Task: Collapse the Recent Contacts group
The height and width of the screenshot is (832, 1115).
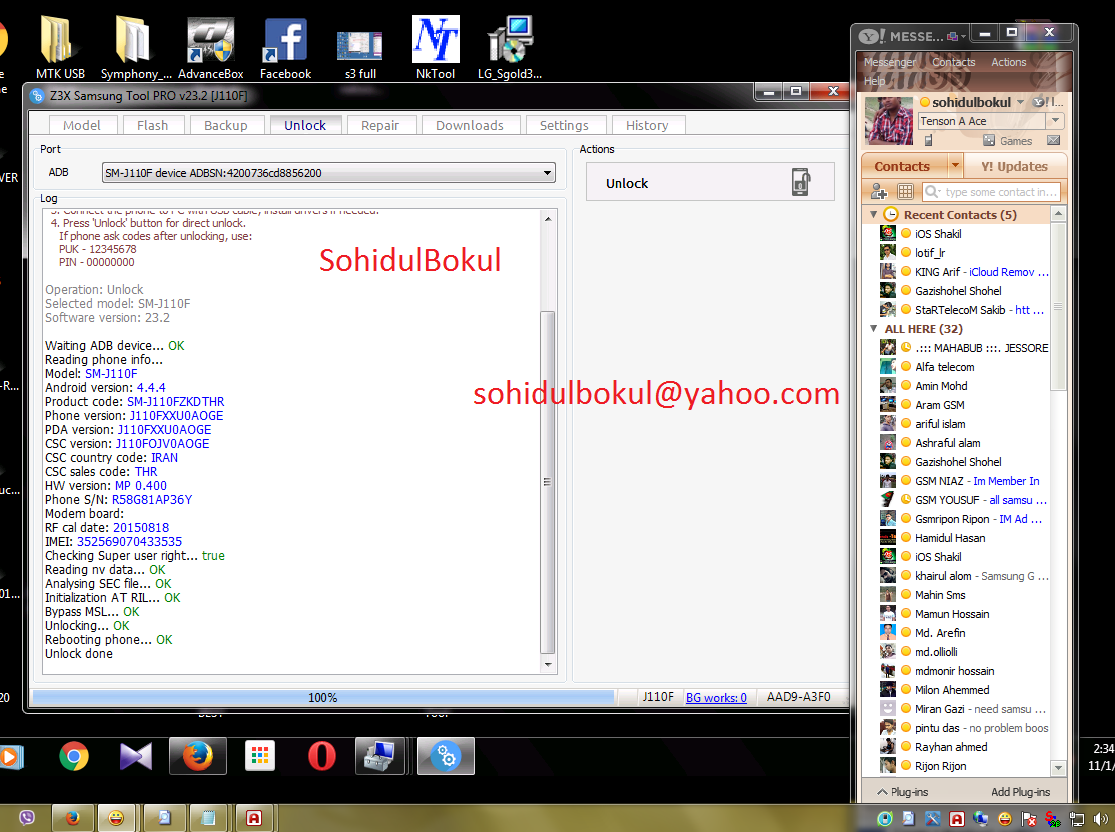Action: (873, 214)
